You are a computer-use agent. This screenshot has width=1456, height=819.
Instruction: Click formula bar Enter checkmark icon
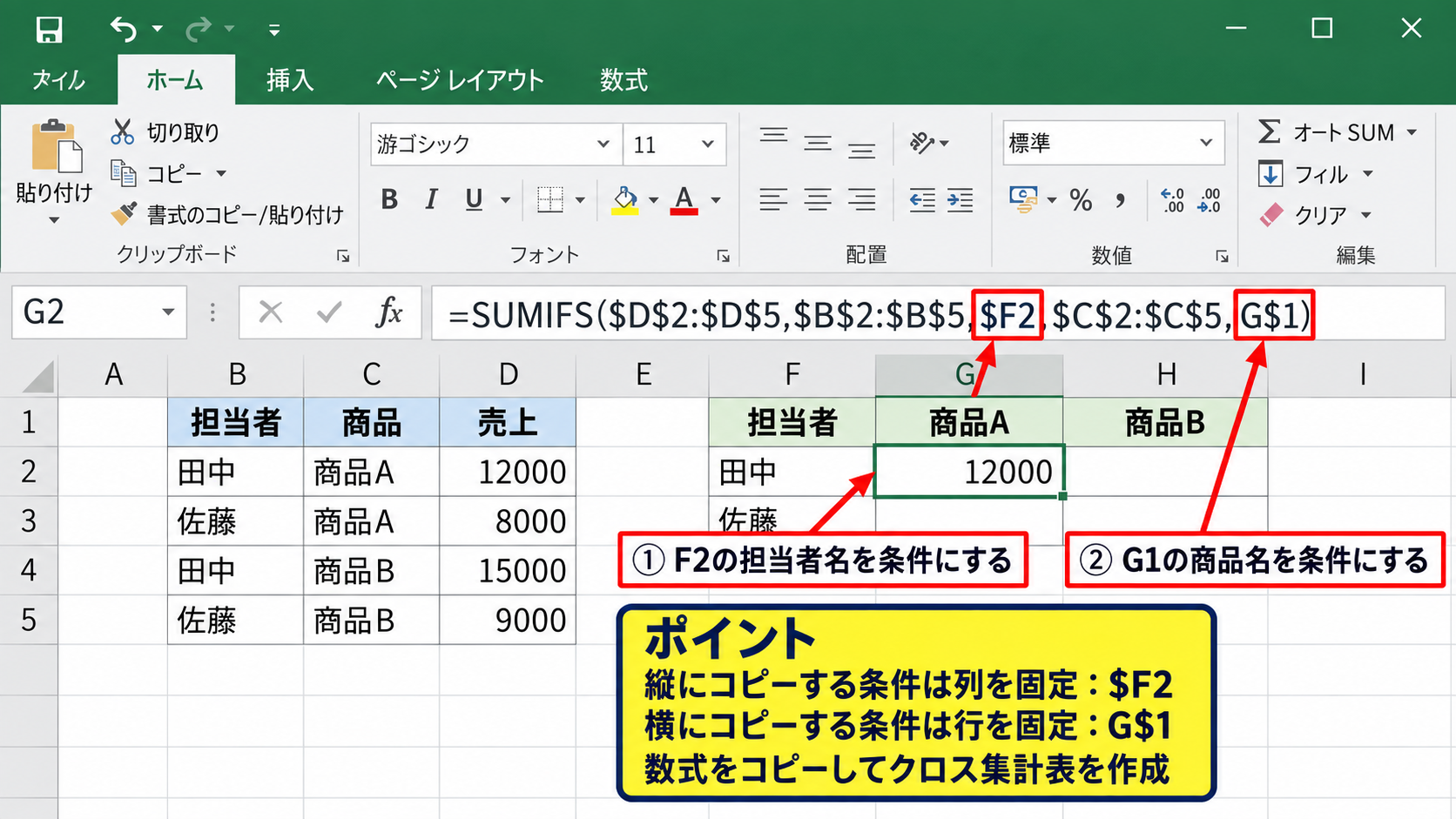pos(329,312)
